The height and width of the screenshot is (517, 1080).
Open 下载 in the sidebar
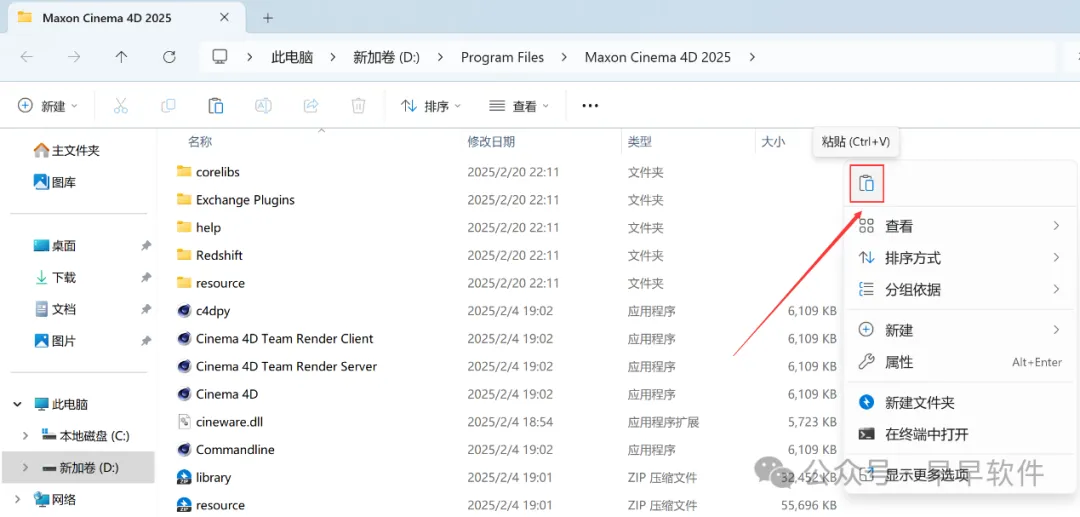pyautogui.click(x=55, y=277)
